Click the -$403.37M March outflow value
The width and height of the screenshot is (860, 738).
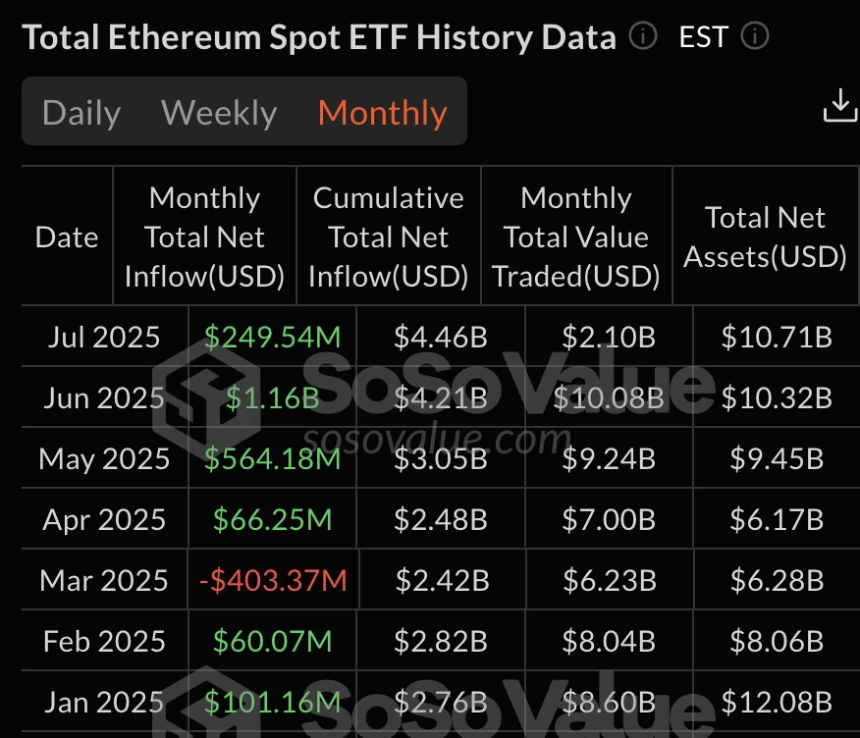(273, 580)
